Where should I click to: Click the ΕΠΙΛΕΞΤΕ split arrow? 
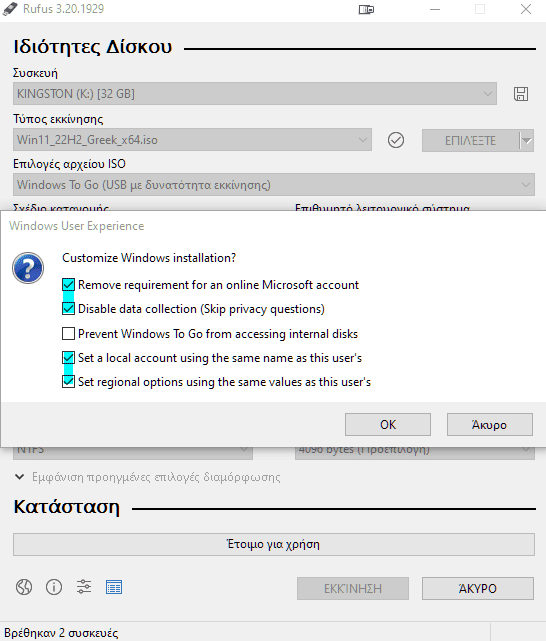coord(527,141)
